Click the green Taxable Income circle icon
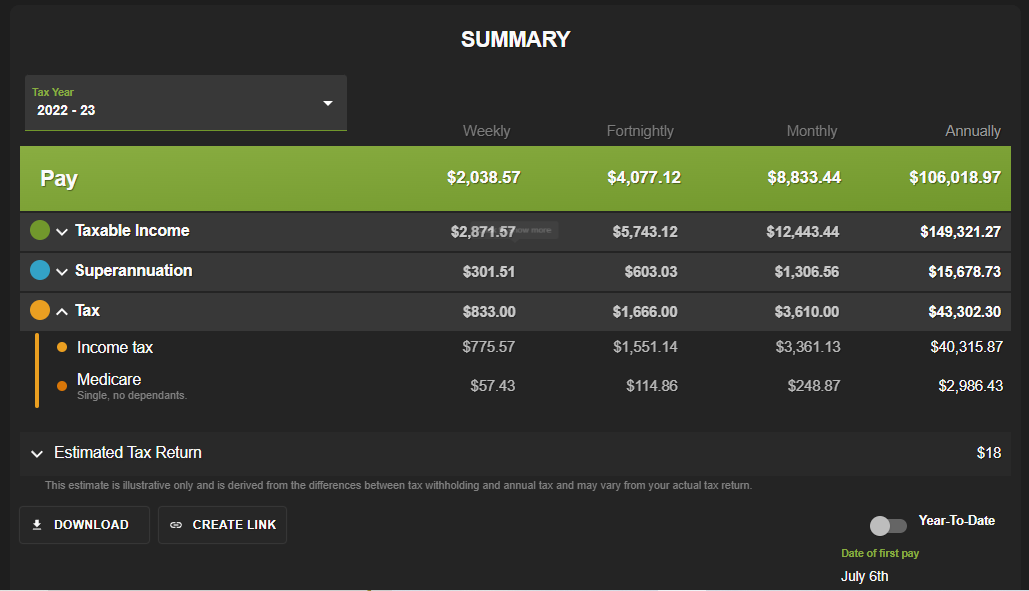Viewport: 1029px width, 591px height. 40,230
